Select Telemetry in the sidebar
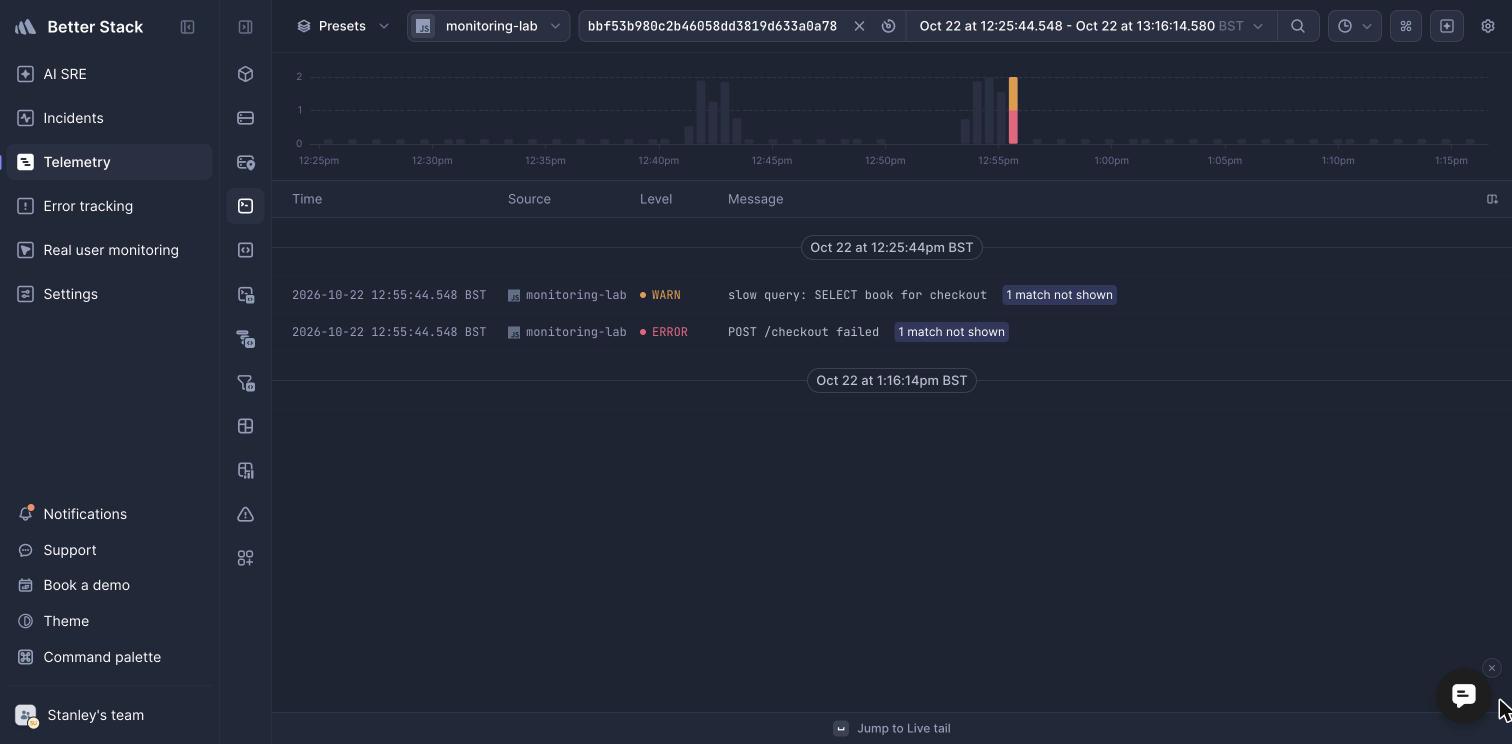1512x744 pixels. click(109, 162)
